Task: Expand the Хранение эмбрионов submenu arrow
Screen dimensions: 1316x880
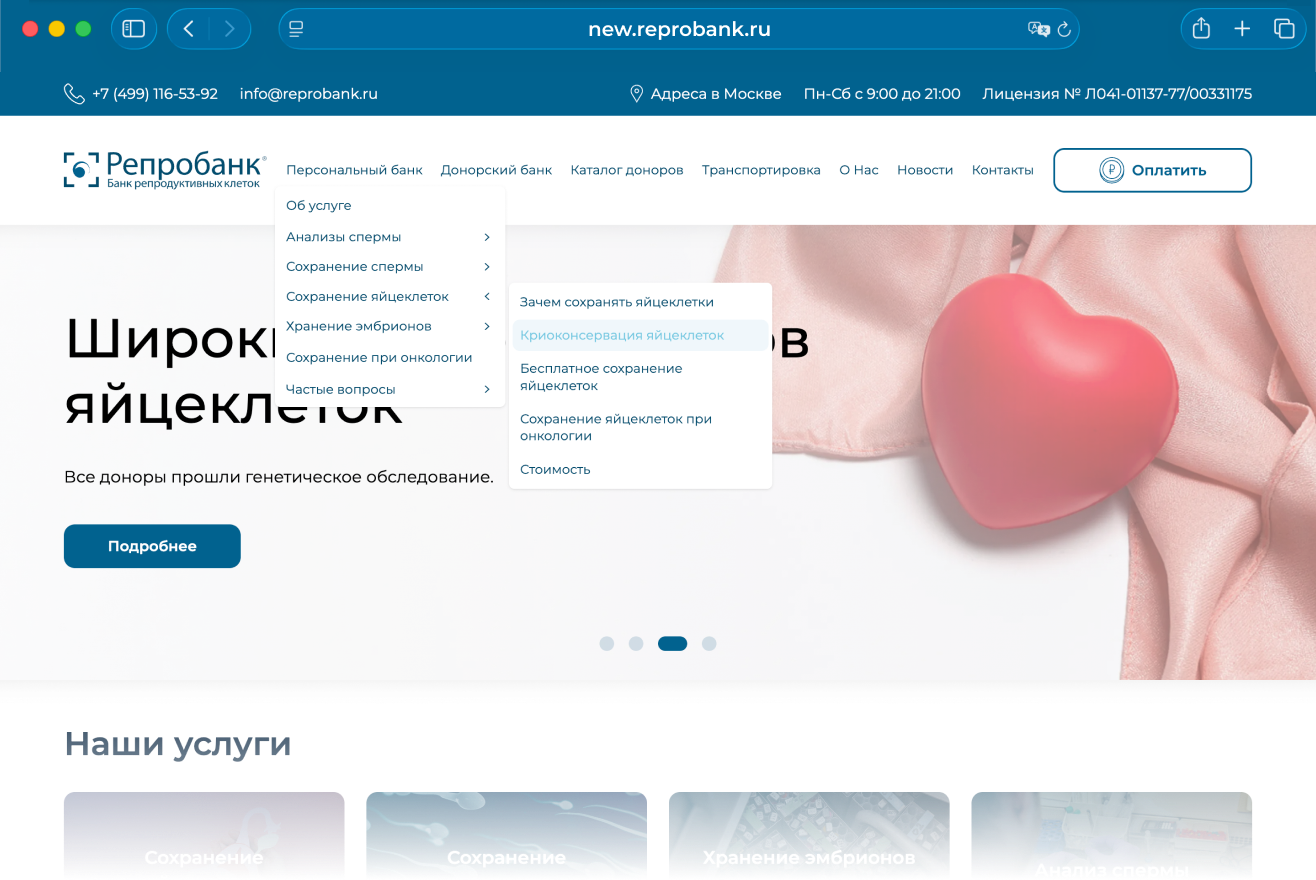Action: point(487,326)
